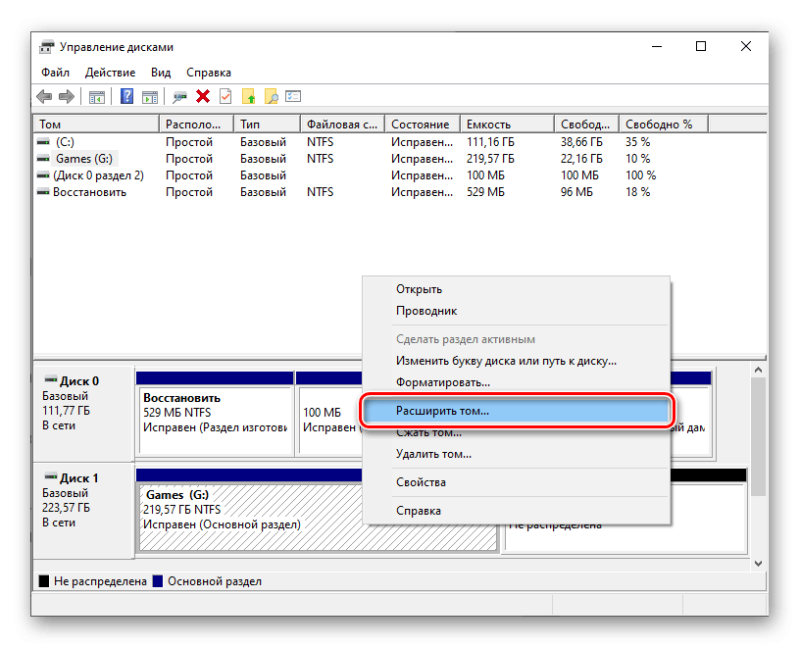Click the red X delete icon
This screenshot has width=800, height=648.
(203, 96)
